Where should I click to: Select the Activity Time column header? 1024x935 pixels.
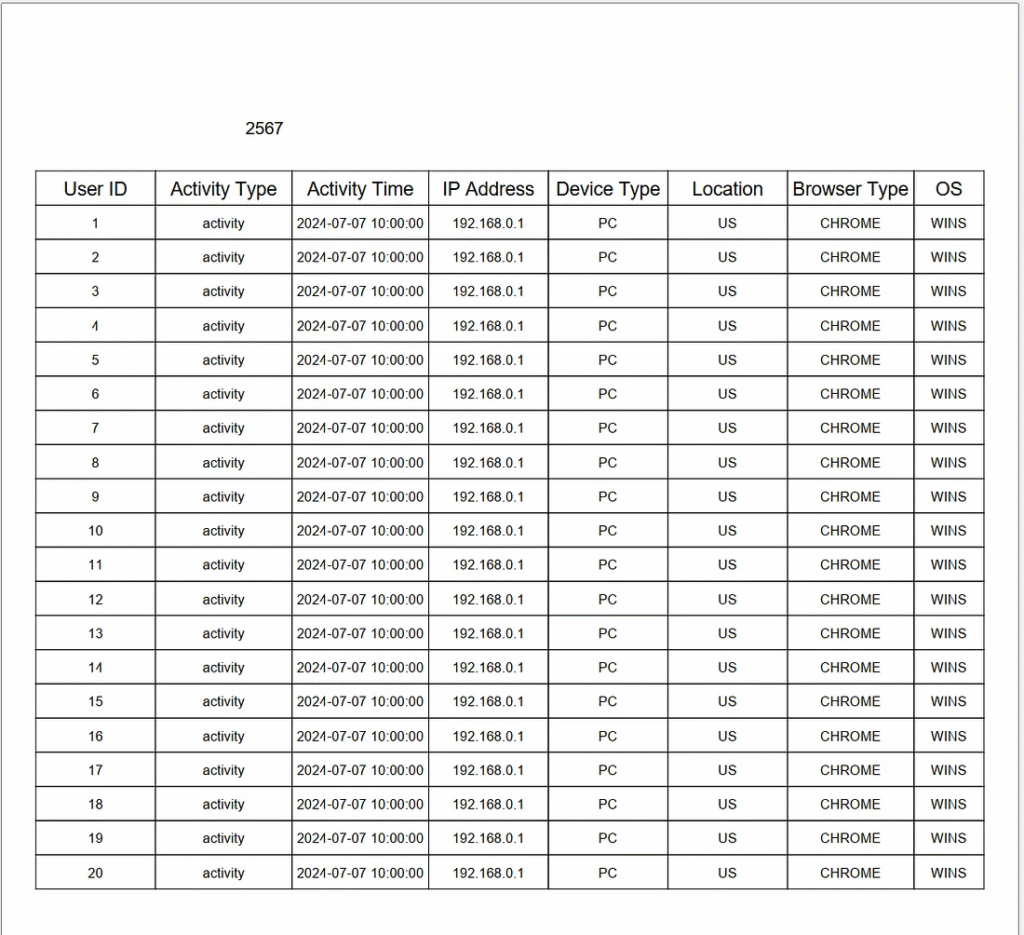pyautogui.click(x=360, y=189)
